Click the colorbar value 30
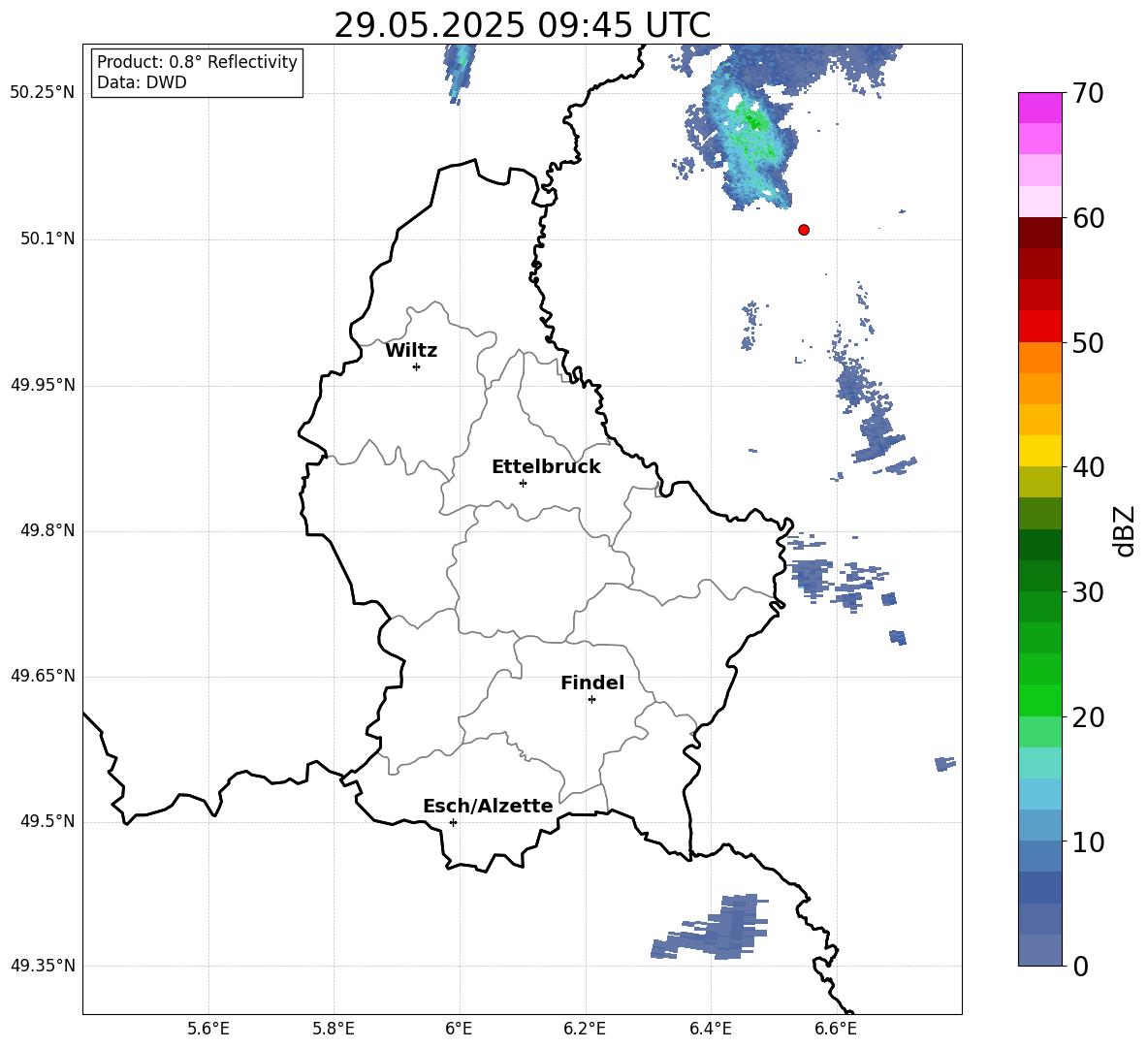Viewport: 1148px width, 1048px height. pos(1088,592)
